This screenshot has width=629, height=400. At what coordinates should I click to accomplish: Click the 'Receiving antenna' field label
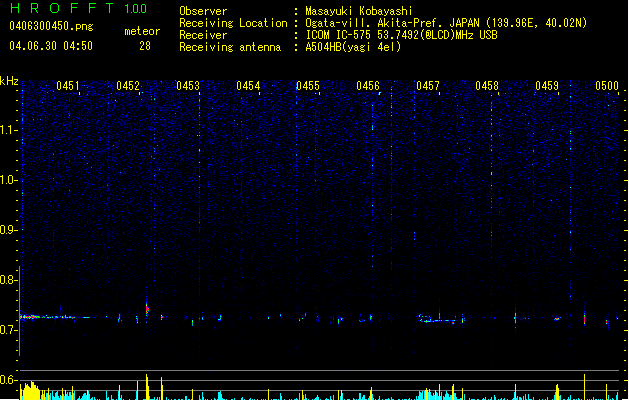tap(230, 47)
